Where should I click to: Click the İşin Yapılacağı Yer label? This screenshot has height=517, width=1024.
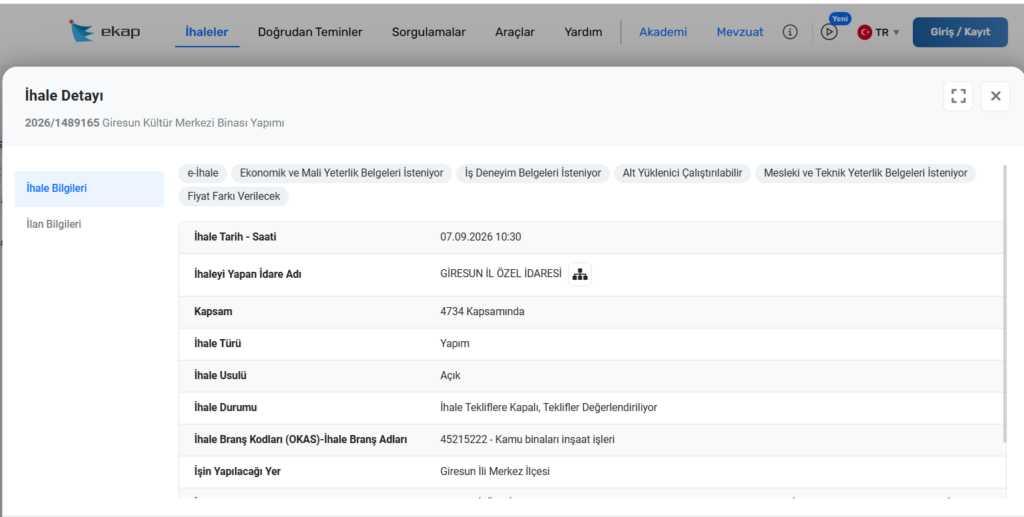click(237, 471)
